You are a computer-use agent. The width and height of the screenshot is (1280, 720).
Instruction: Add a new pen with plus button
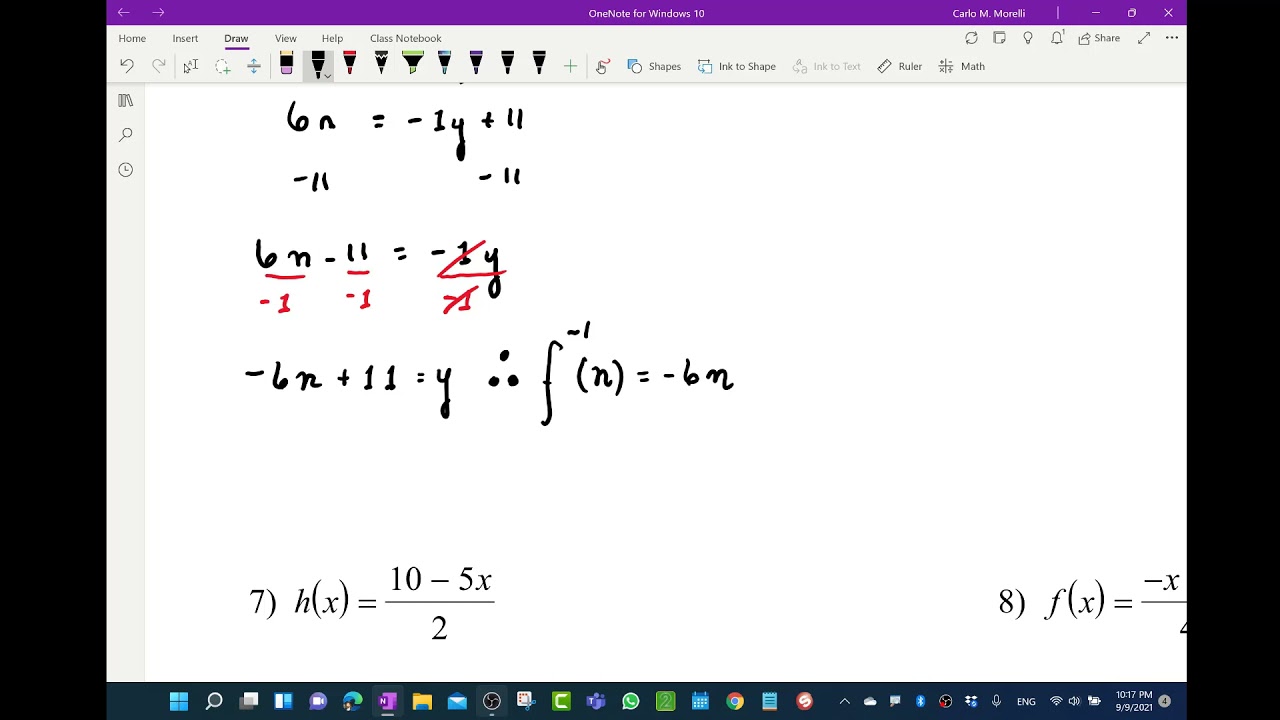coord(570,66)
